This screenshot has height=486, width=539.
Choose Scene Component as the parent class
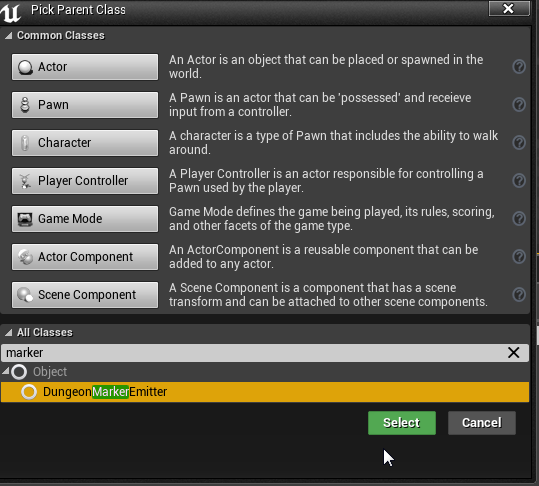pos(85,295)
